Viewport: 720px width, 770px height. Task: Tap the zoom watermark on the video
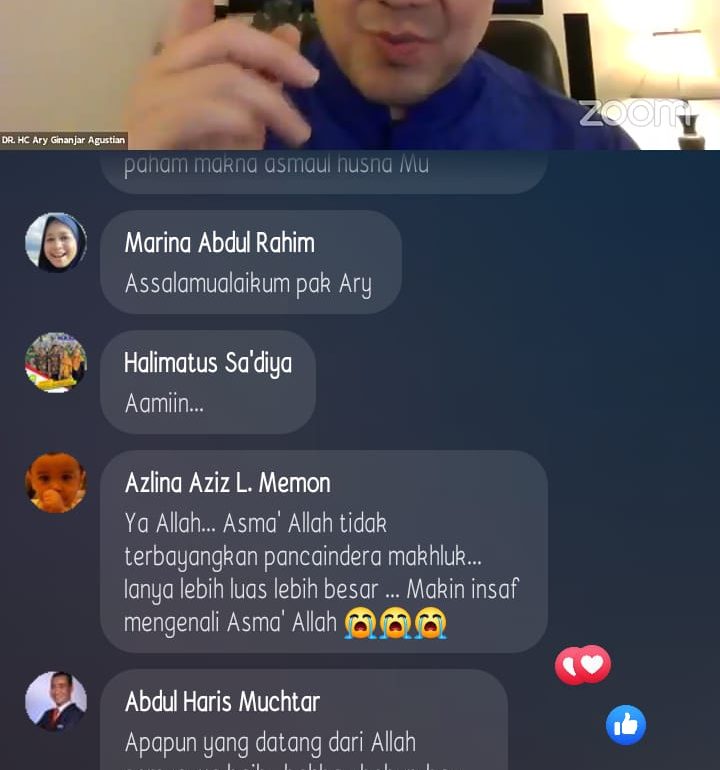[636, 112]
